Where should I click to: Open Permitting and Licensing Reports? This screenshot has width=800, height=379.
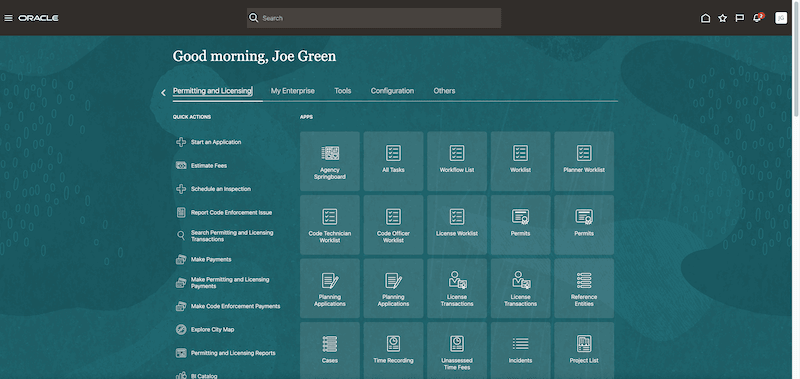226,353
